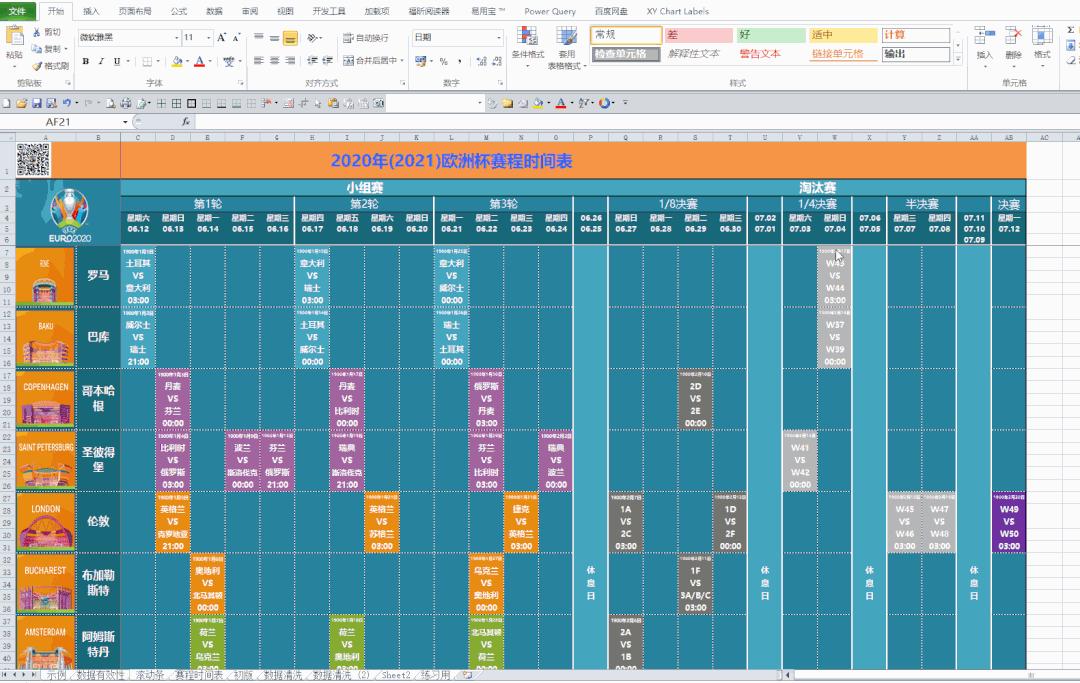Click the text orientation icon
Image resolution: width=1080 pixels, height=683 pixels.
tap(313, 38)
